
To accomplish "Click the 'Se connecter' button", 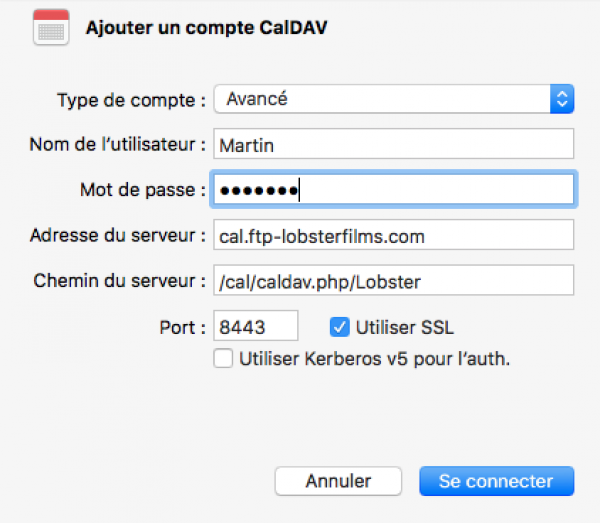I will tap(496, 481).
